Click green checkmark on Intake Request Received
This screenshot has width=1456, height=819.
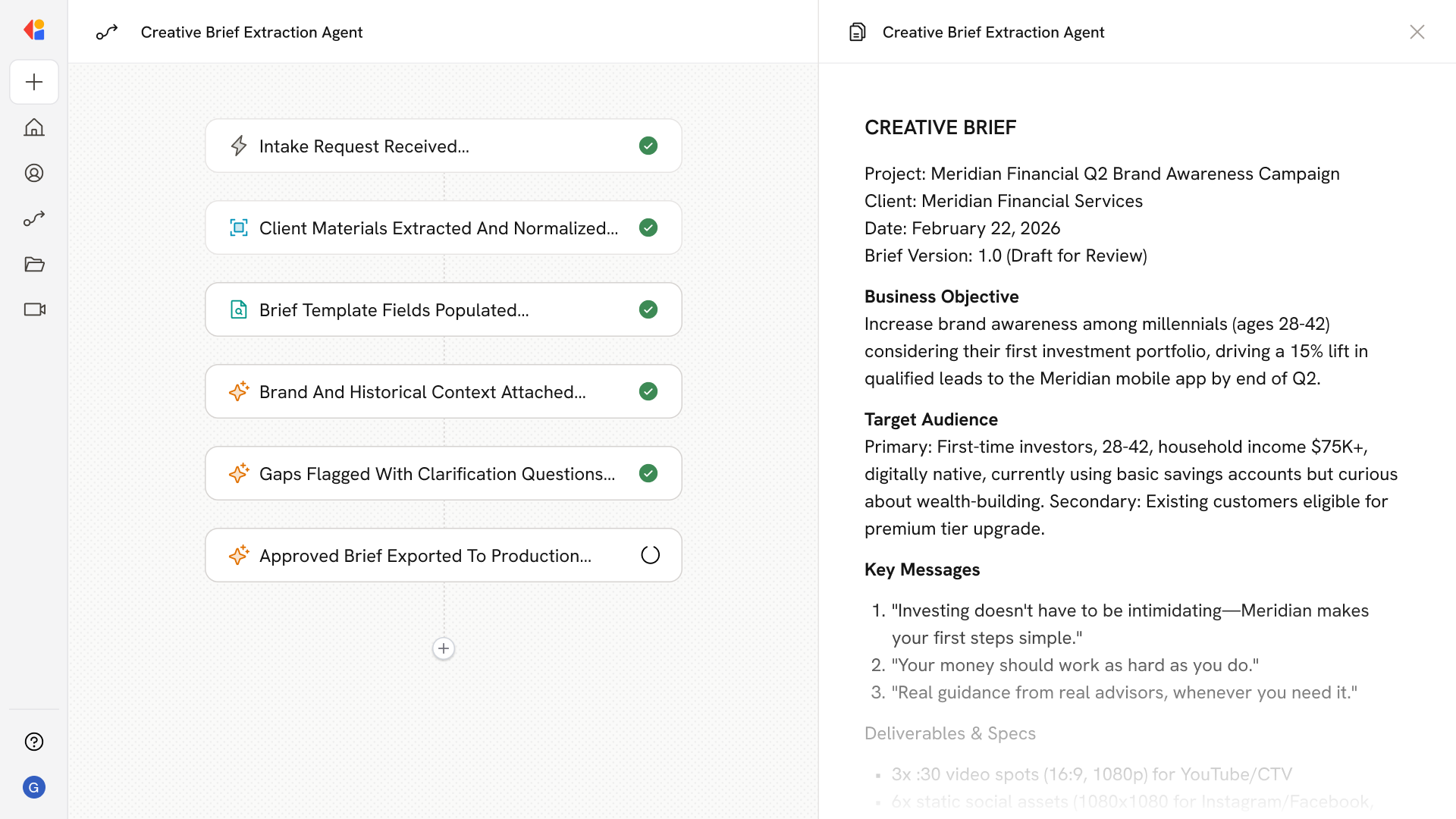pos(648,146)
